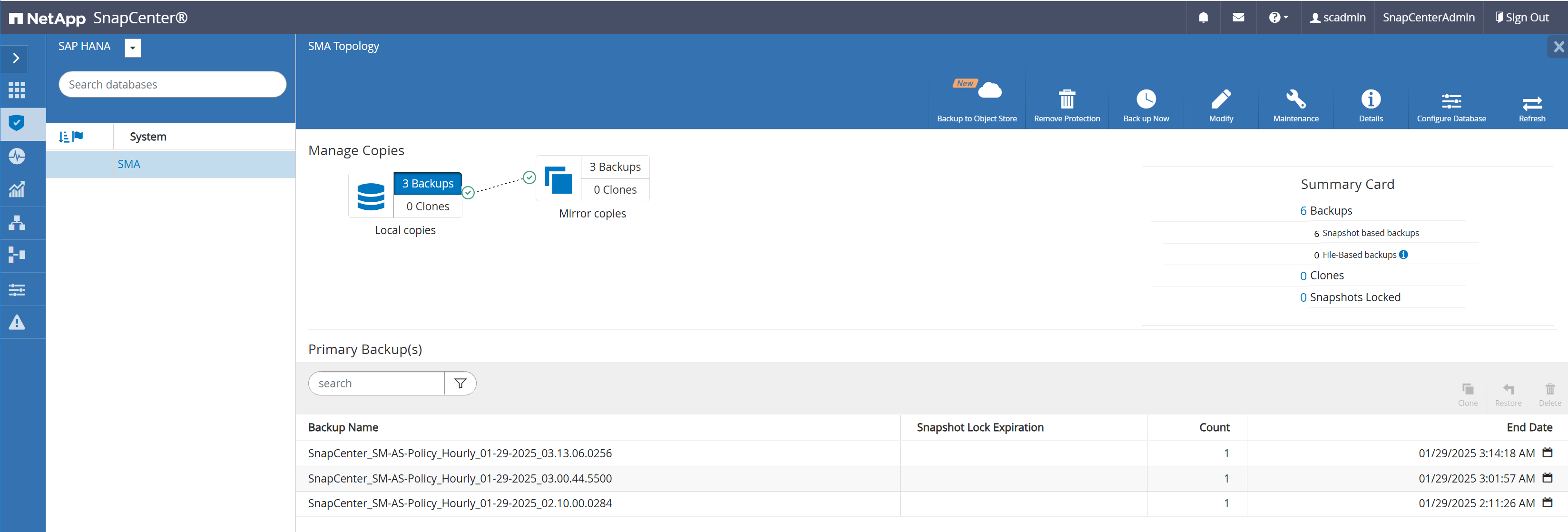Screen dimensions: 1568x532
Task: Open Modify pencil tool
Action: coord(1220,100)
